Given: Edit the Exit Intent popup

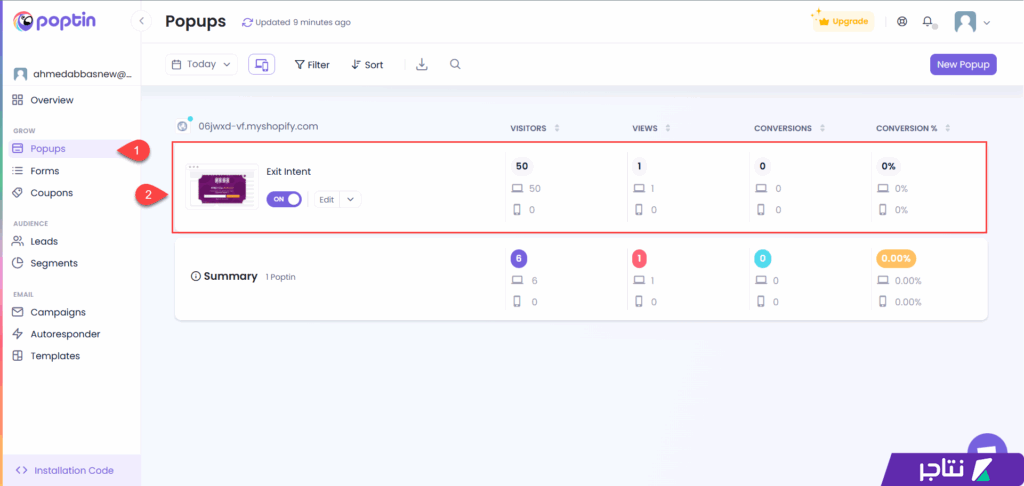Looking at the screenshot, I should [327, 200].
